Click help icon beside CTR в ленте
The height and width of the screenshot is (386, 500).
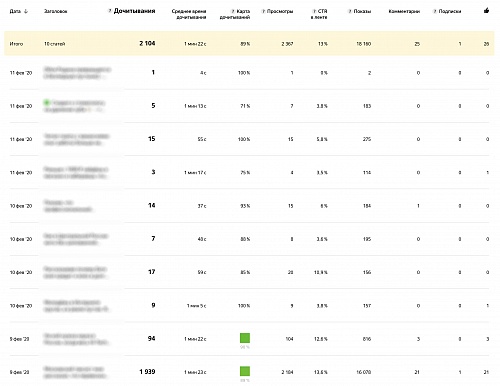pyautogui.click(x=314, y=11)
